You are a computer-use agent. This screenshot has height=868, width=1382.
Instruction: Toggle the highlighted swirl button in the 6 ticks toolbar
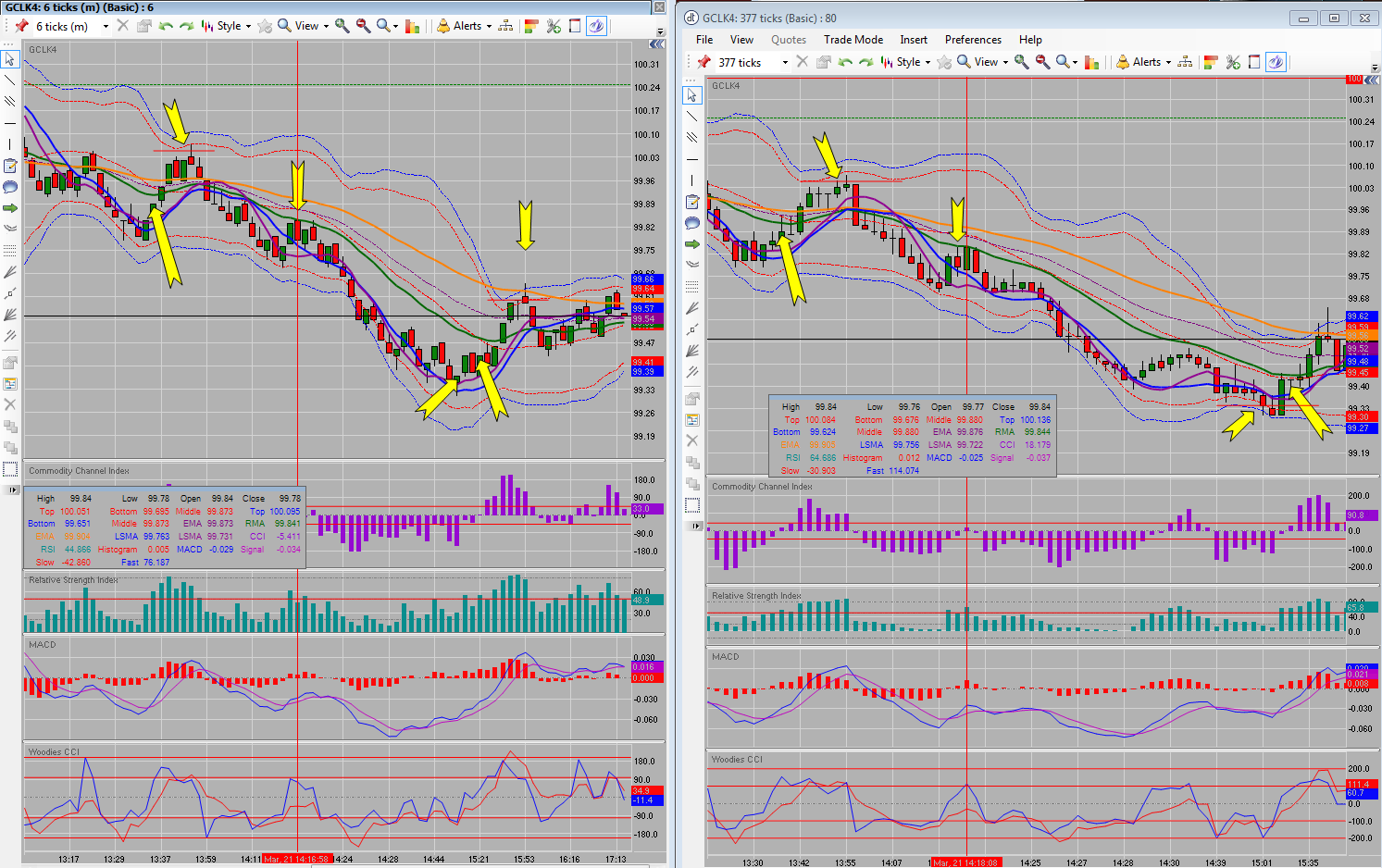(x=596, y=26)
